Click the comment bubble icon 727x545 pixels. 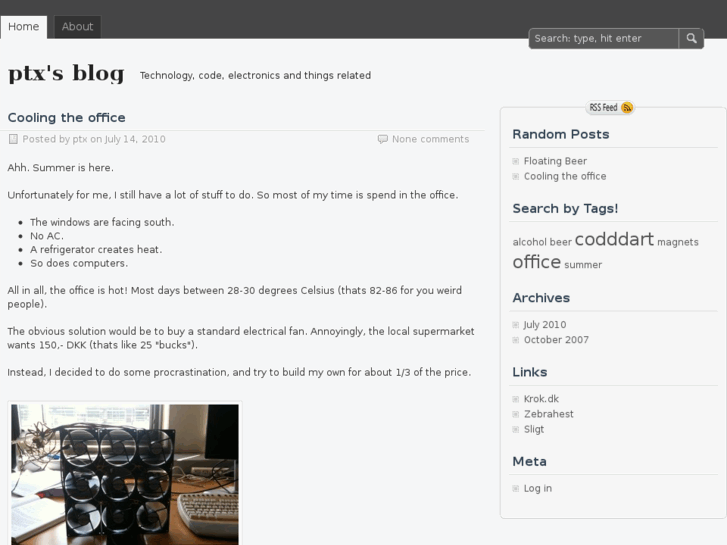383,139
